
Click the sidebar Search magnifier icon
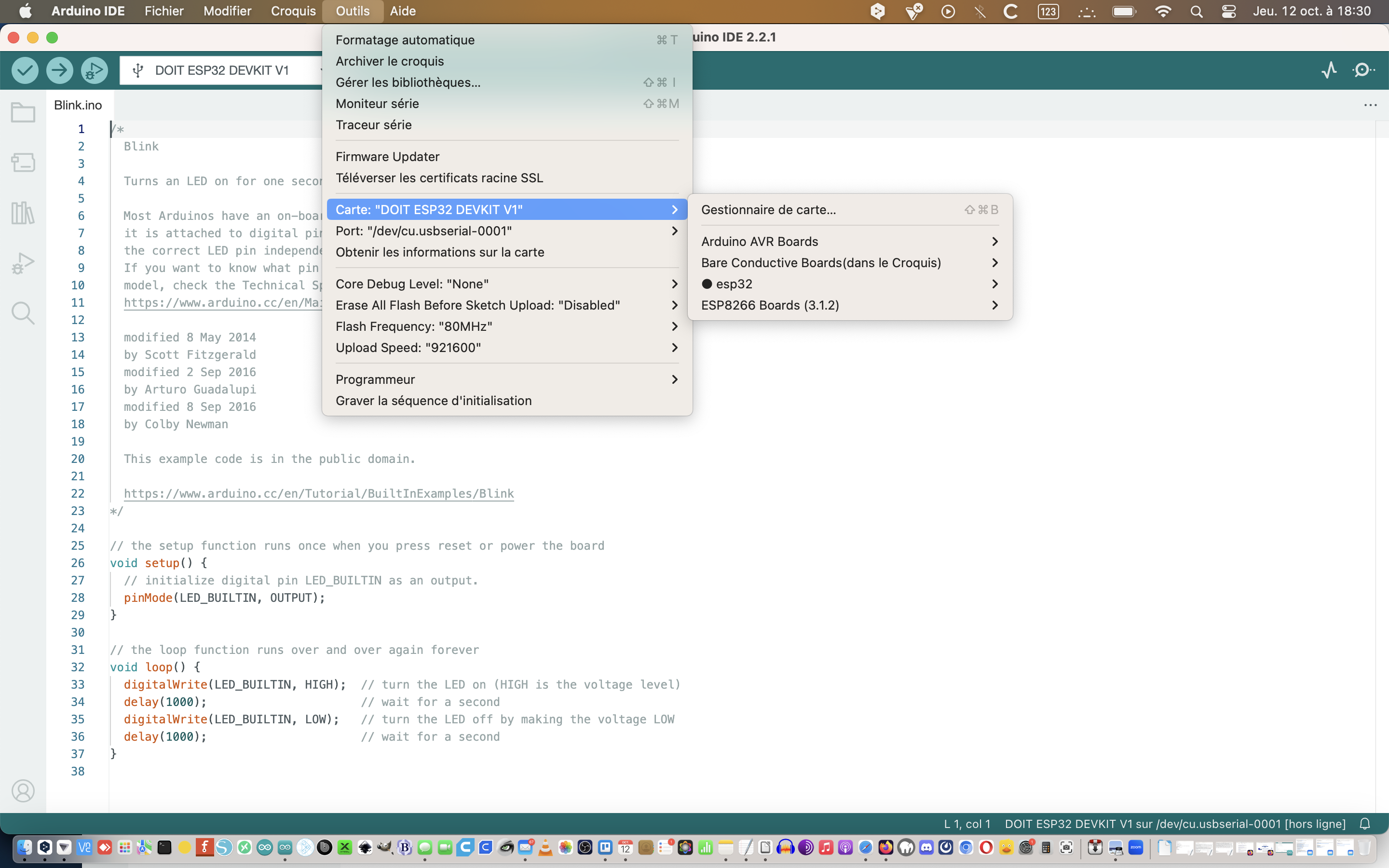tap(23, 313)
